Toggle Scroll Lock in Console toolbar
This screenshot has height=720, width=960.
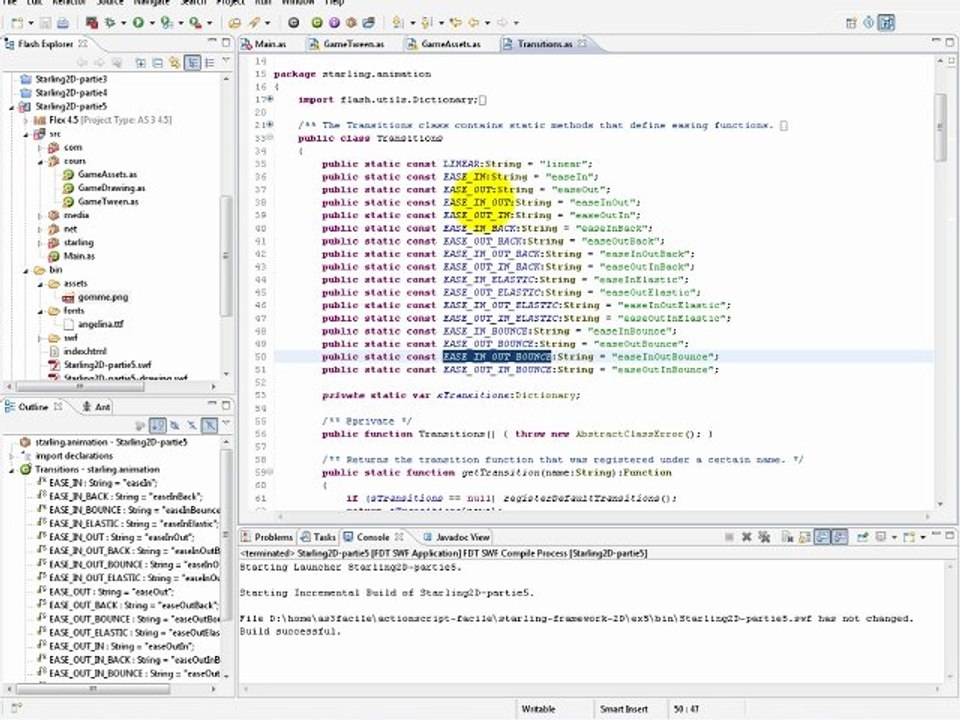click(804, 537)
